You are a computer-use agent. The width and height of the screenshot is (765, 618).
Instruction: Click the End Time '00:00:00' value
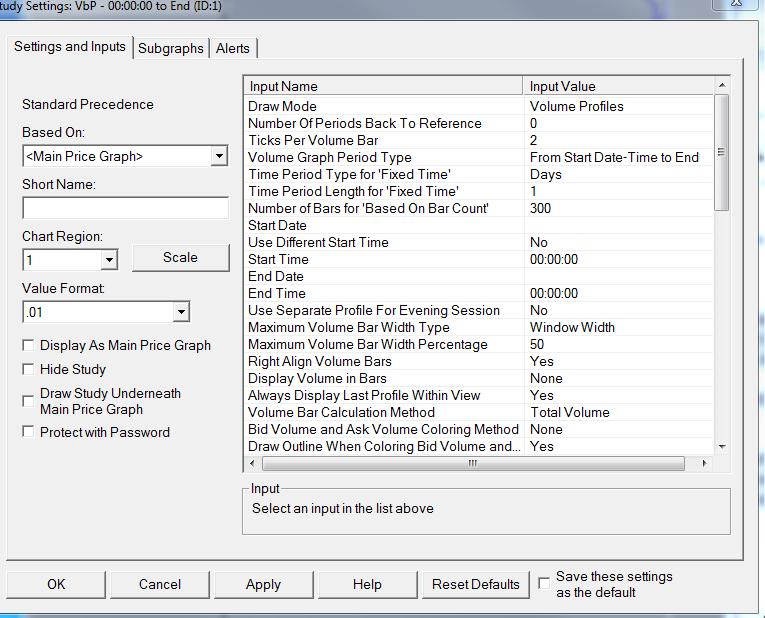click(x=554, y=294)
